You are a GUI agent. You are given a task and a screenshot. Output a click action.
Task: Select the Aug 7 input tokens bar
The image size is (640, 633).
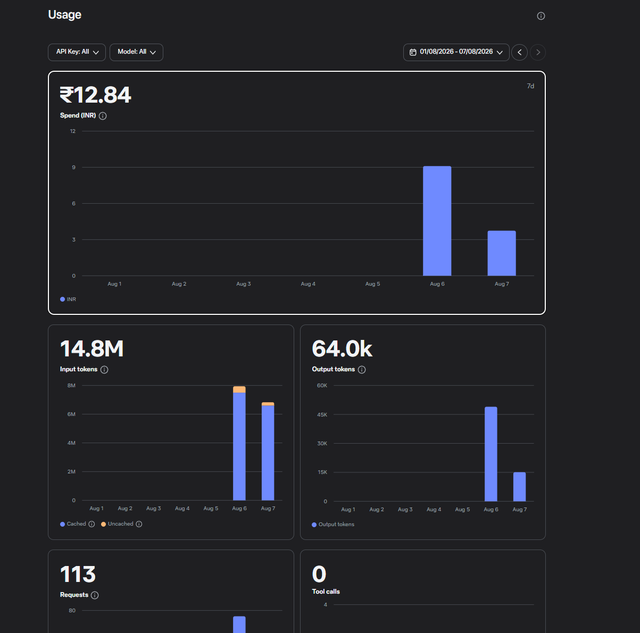tap(268, 451)
